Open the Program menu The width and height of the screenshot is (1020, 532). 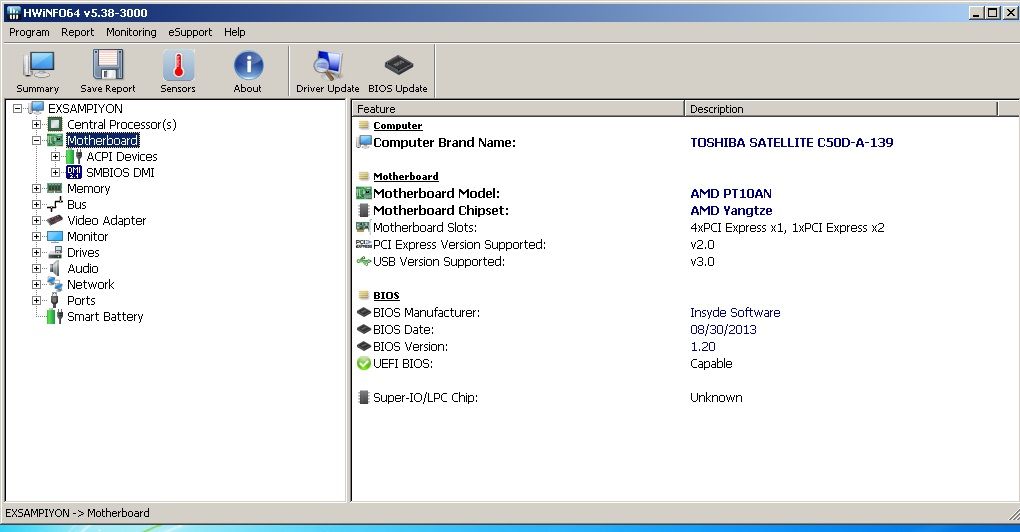pos(29,32)
